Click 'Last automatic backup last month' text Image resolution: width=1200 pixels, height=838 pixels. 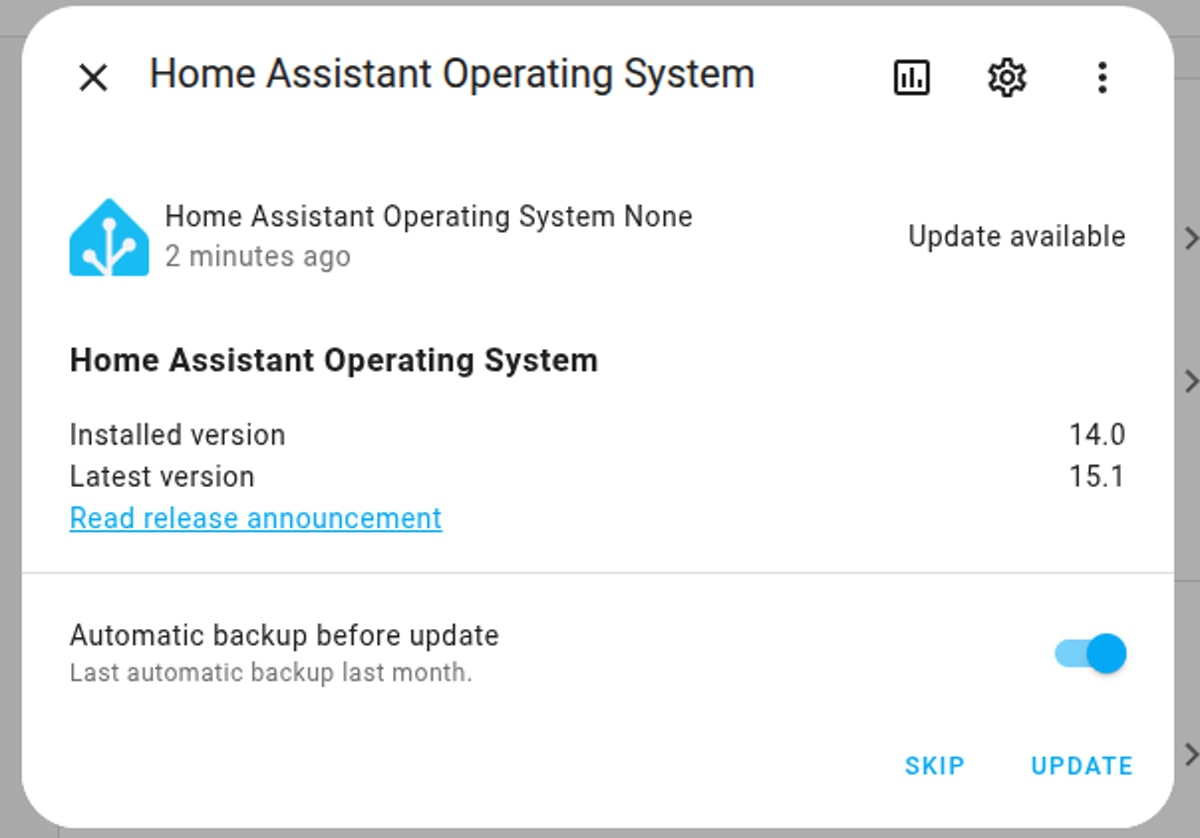(270, 672)
